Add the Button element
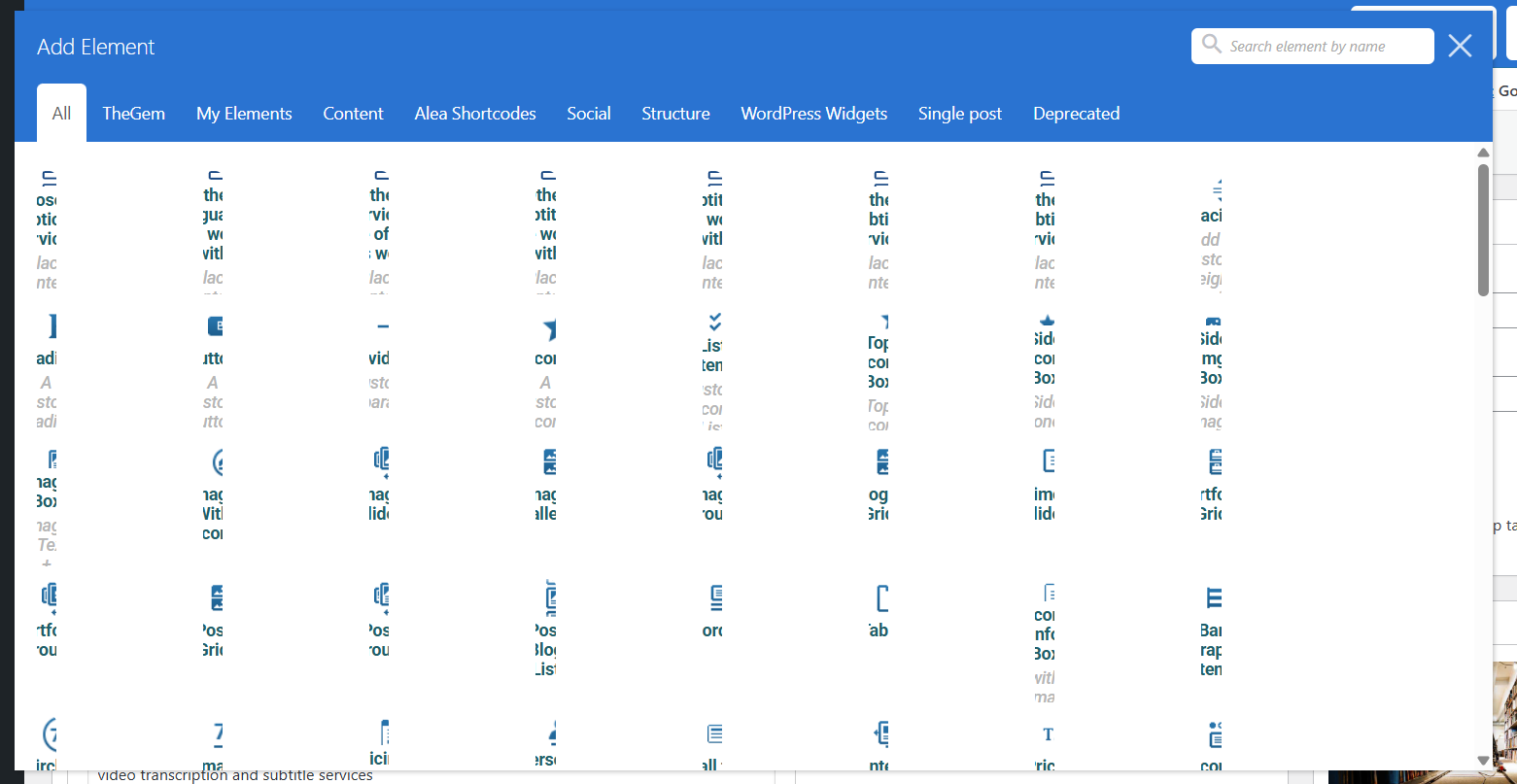 213,371
